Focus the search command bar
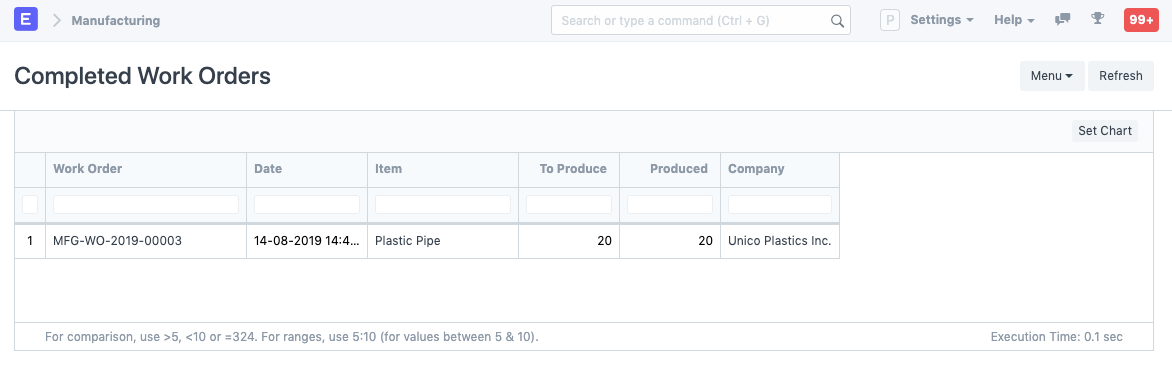This screenshot has height=371, width=1172. tap(700, 20)
